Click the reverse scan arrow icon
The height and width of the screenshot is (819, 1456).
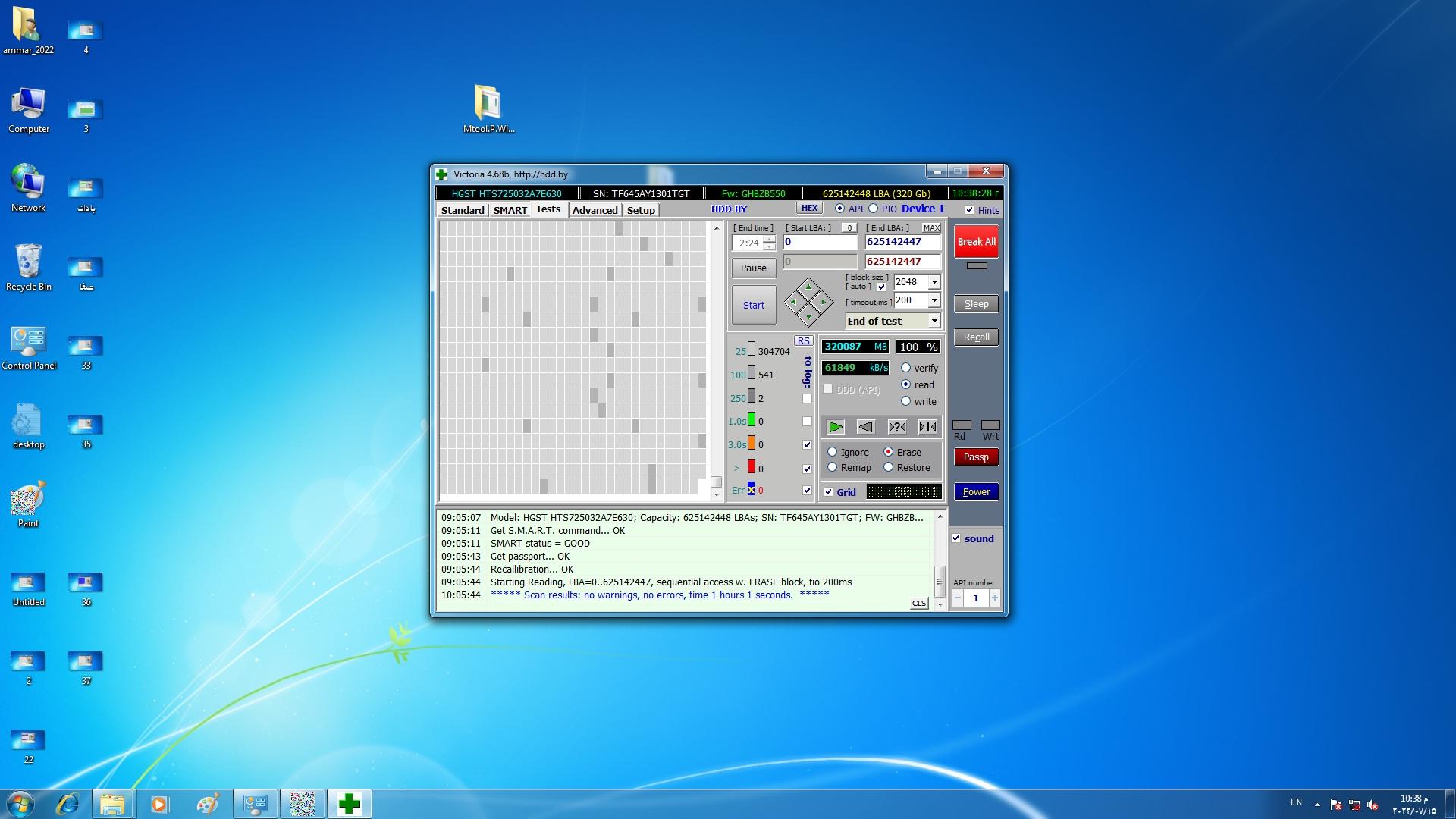coord(865,427)
